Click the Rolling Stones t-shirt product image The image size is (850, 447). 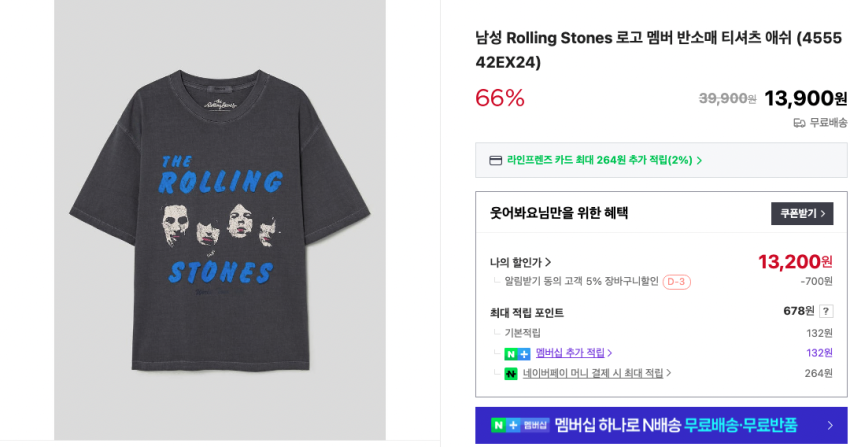tap(219, 220)
